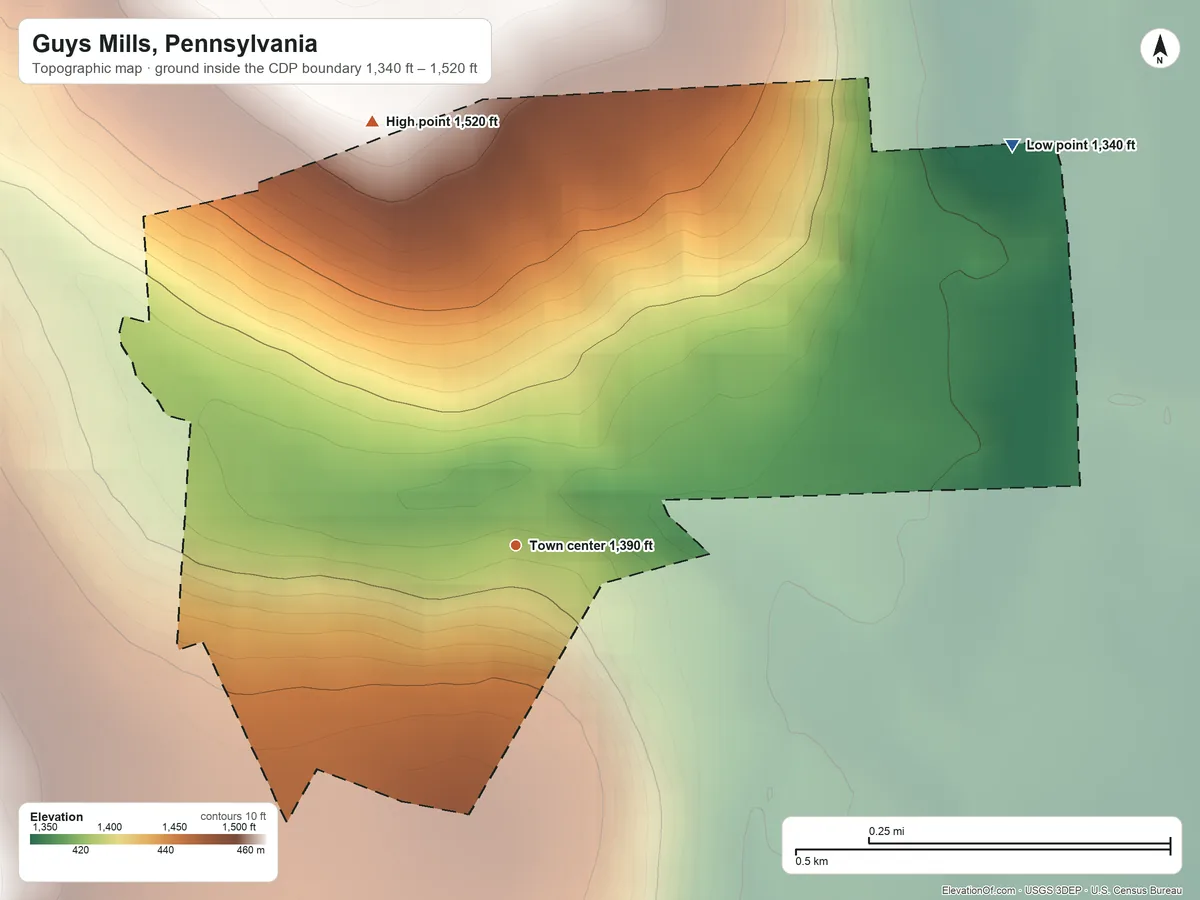The width and height of the screenshot is (1200, 900).
Task: Click the 440 meter legend label
Action: (165, 851)
